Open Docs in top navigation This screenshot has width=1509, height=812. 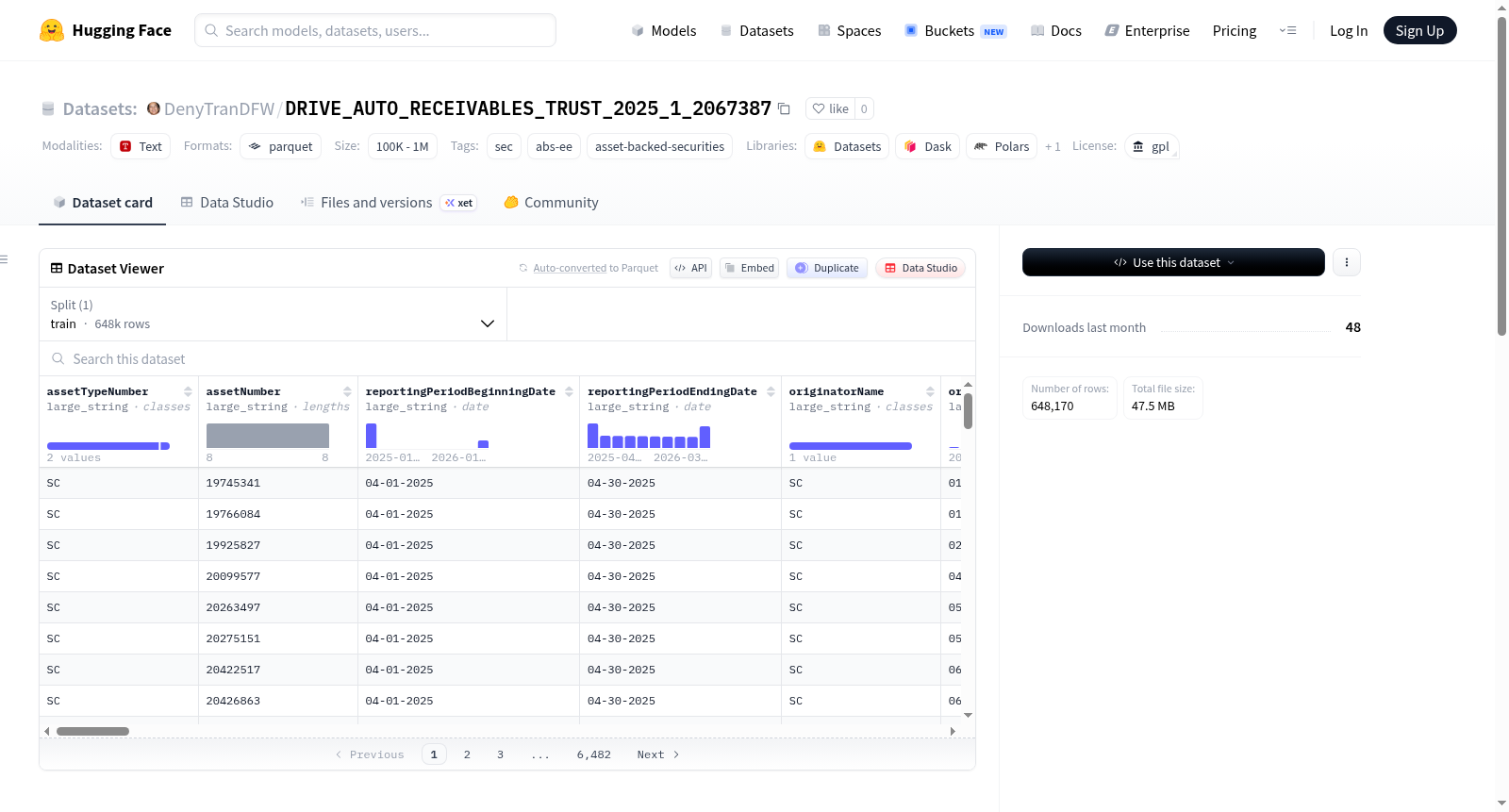click(x=1056, y=30)
